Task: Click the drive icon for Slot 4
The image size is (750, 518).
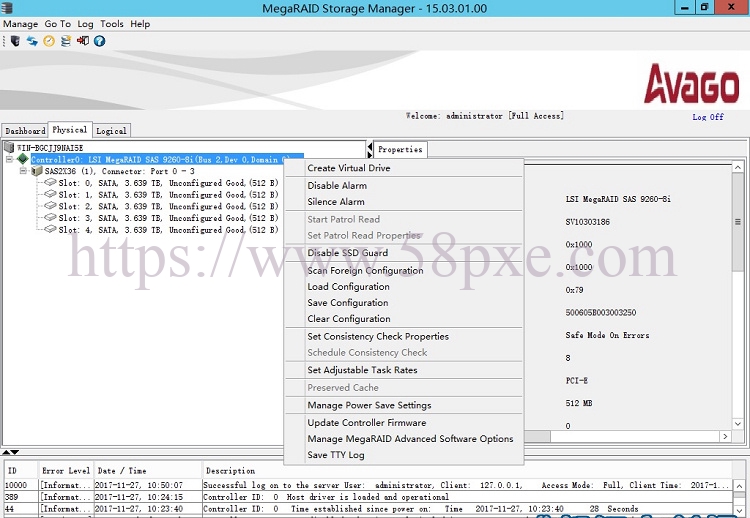Action: [50, 229]
